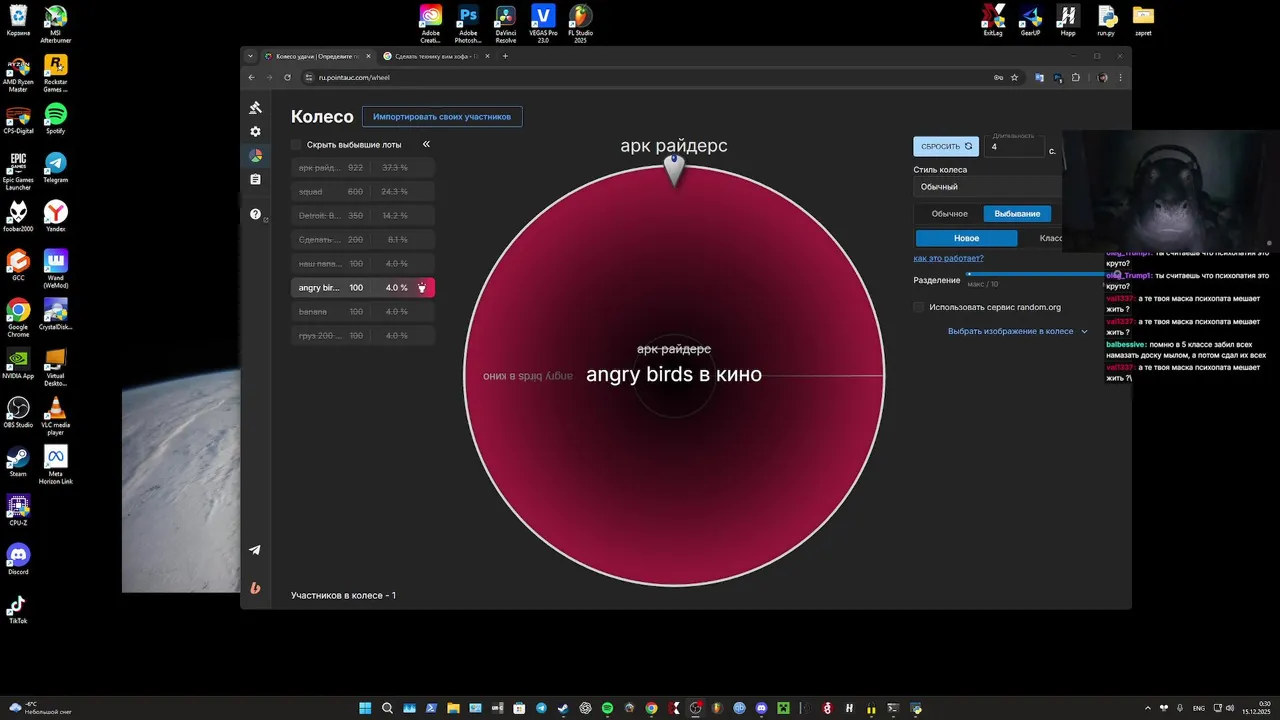This screenshot has height=720, width=1280.
Task: Open Epic Games Launcher desktop icon
Action: (x=18, y=171)
